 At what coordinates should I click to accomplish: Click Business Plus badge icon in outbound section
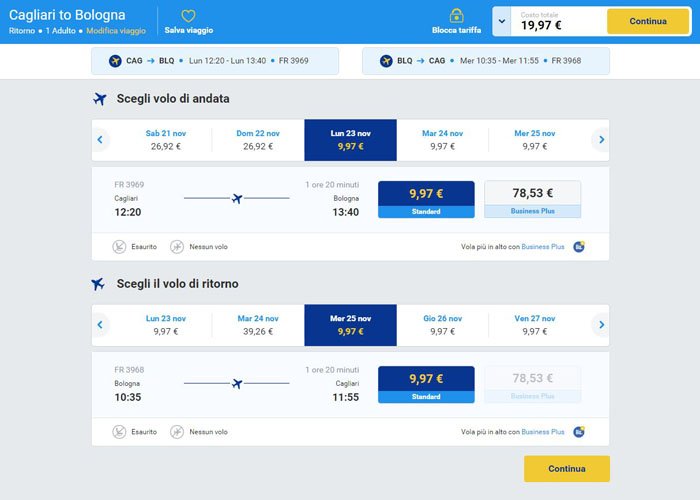point(579,246)
